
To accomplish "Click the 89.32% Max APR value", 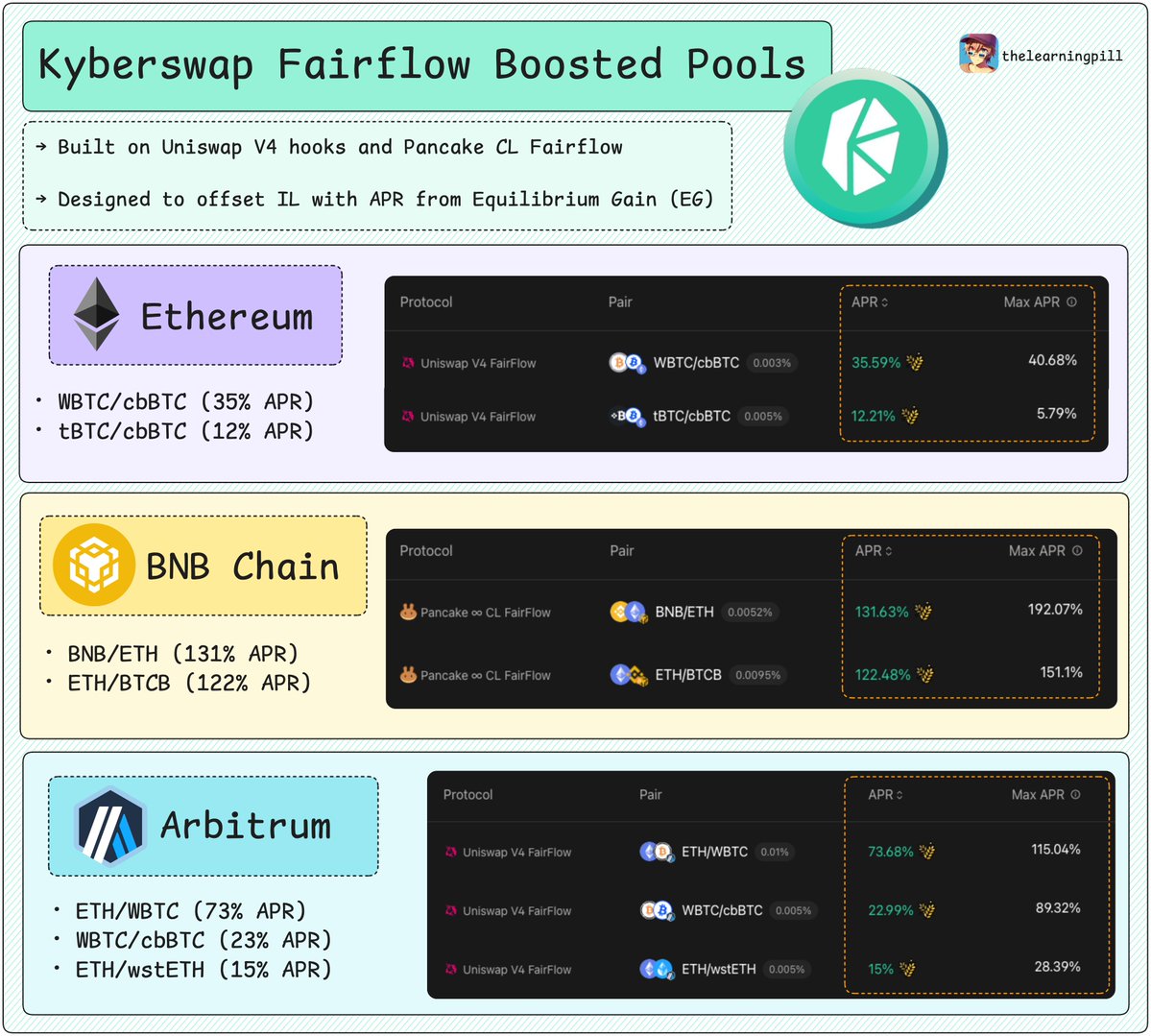I will click(x=1058, y=907).
